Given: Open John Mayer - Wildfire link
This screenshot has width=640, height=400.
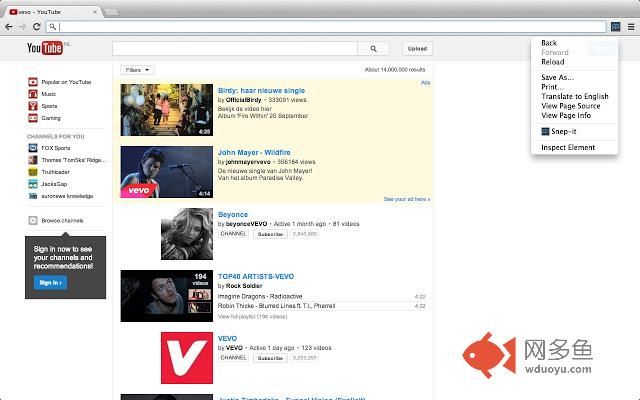Looking at the screenshot, I should (254, 153).
